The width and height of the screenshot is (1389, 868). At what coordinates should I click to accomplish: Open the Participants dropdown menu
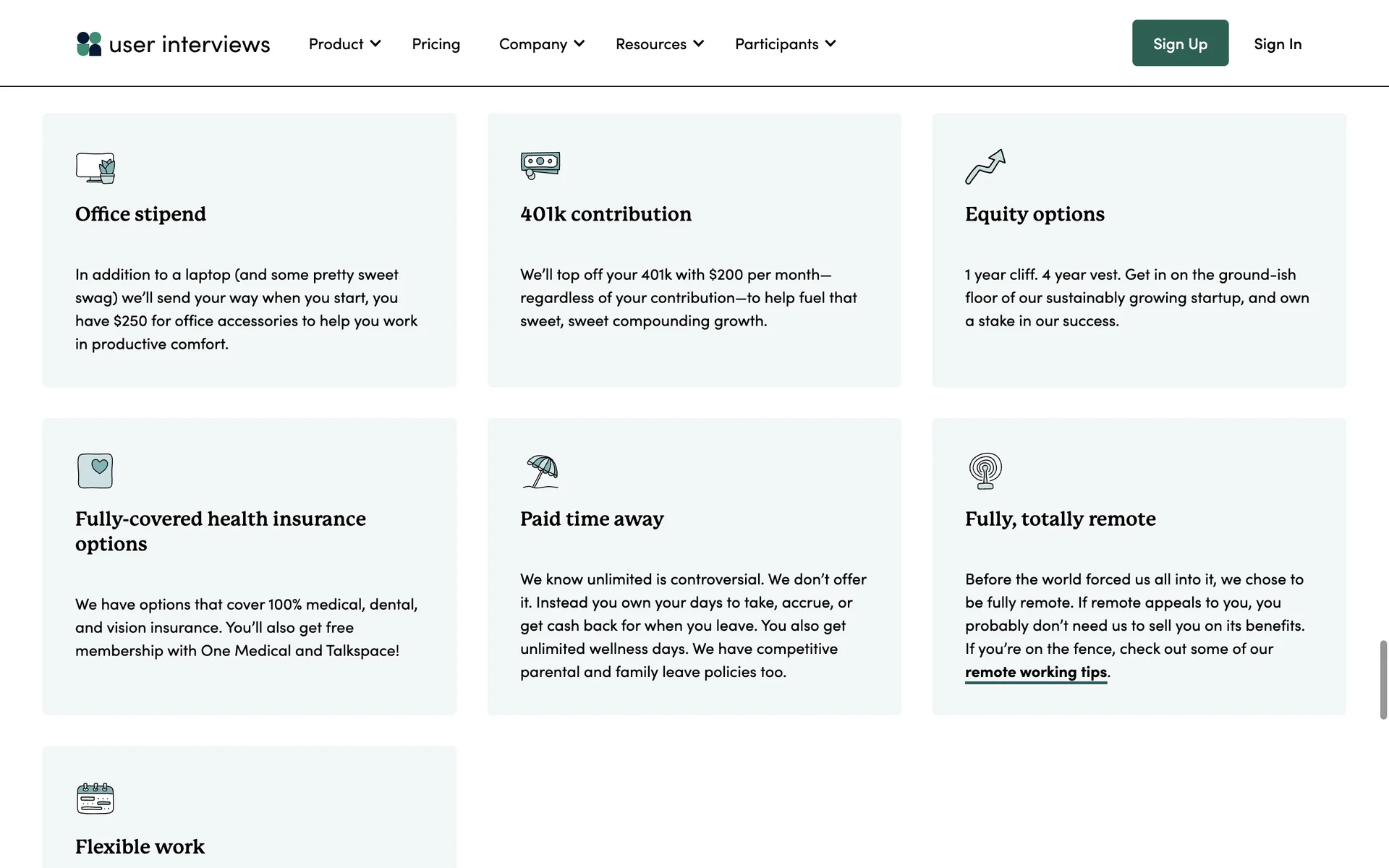(785, 44)
